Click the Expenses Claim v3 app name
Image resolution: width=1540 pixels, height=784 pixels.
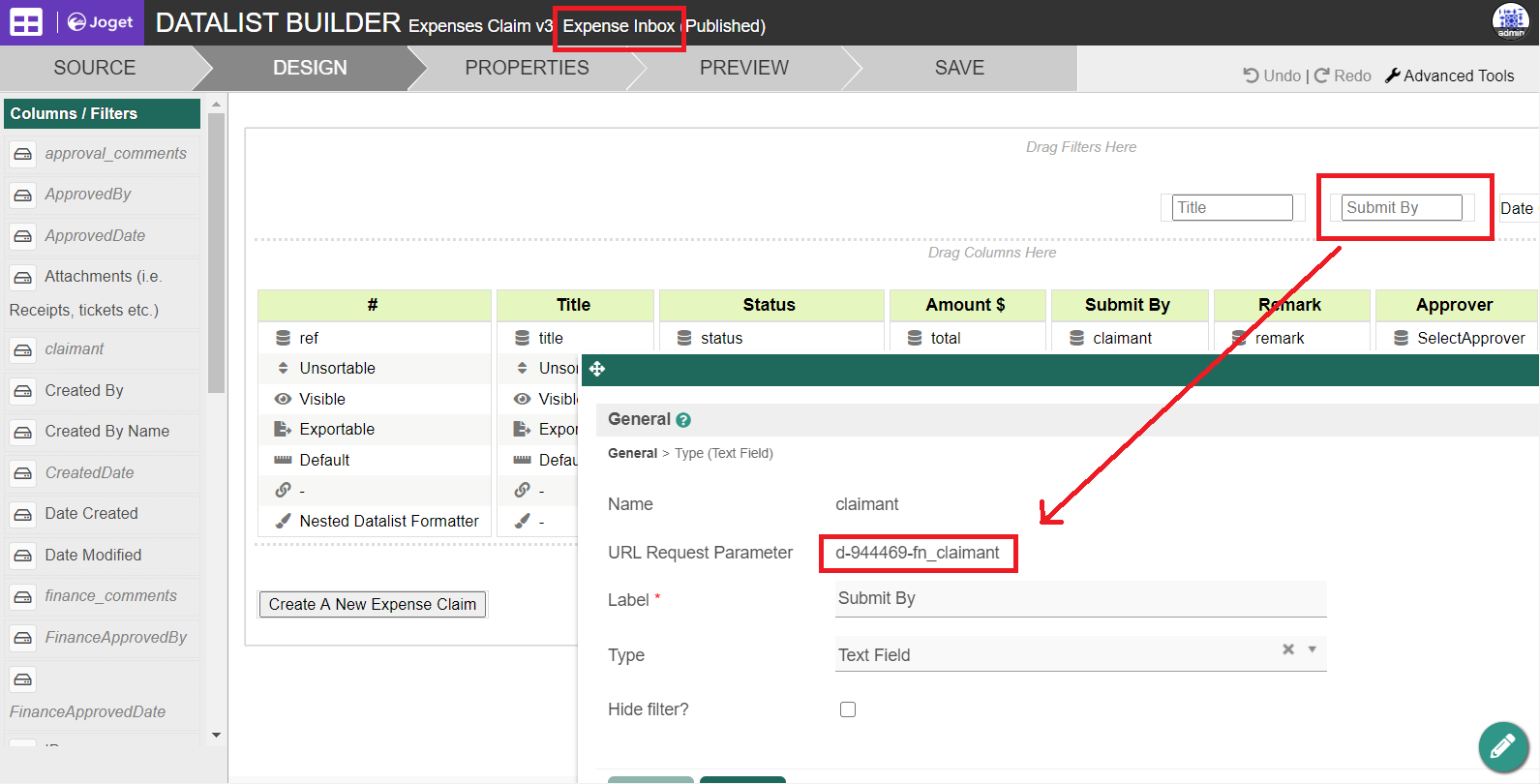click(480, 26)
